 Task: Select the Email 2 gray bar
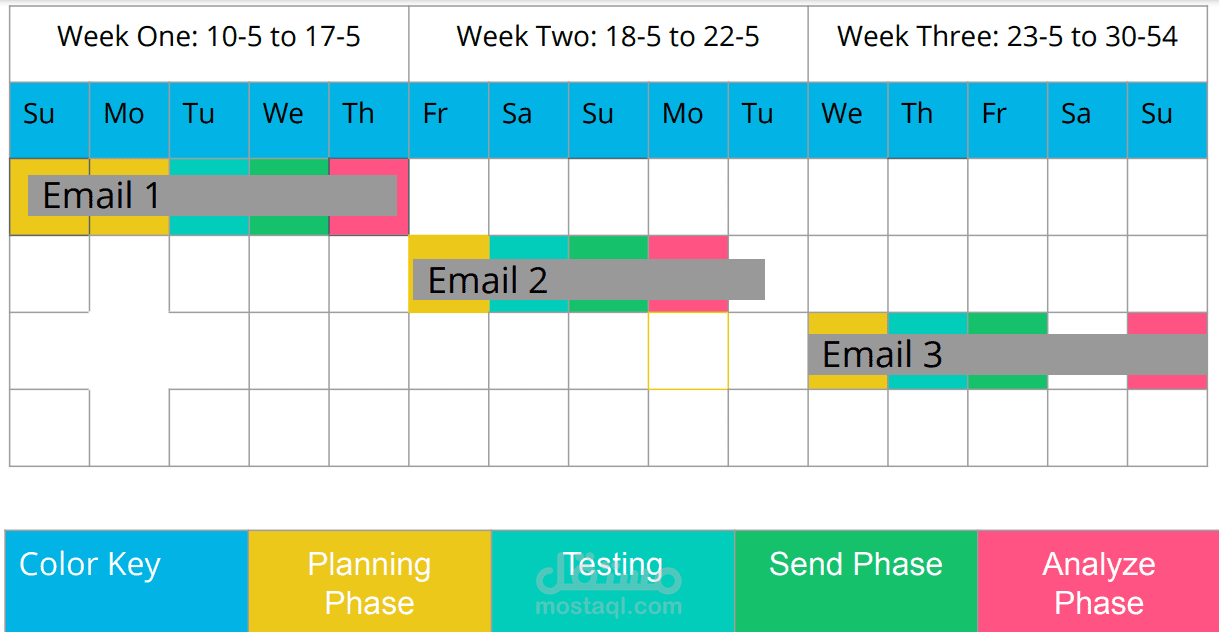[x=589, y=280]
